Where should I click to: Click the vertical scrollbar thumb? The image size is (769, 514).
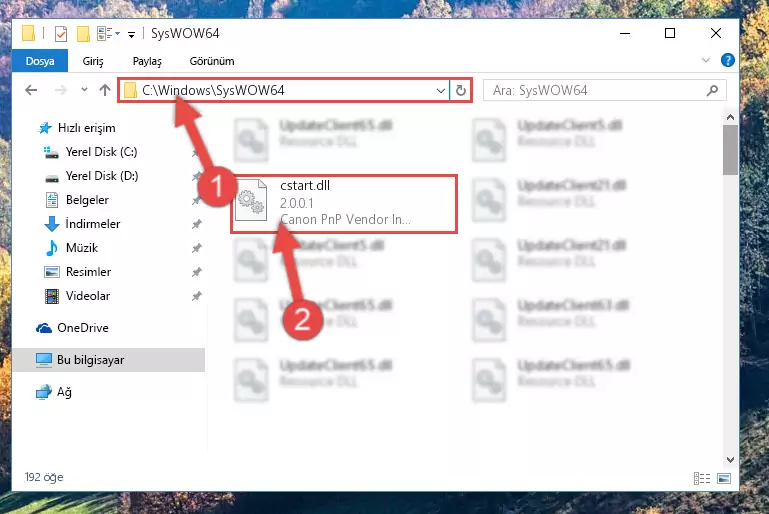730,150
